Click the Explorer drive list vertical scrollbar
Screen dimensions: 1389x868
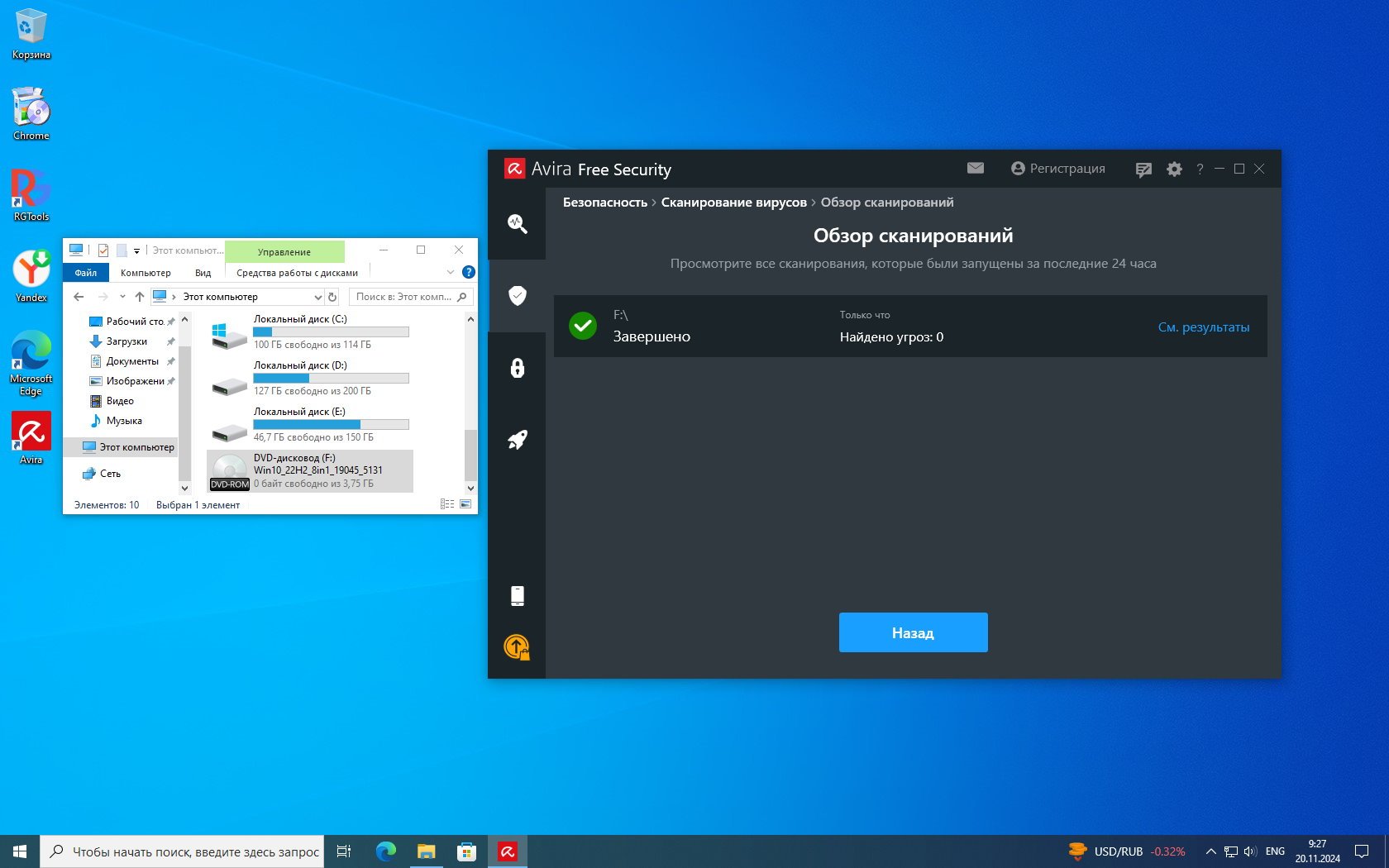[x=470, y=453]
